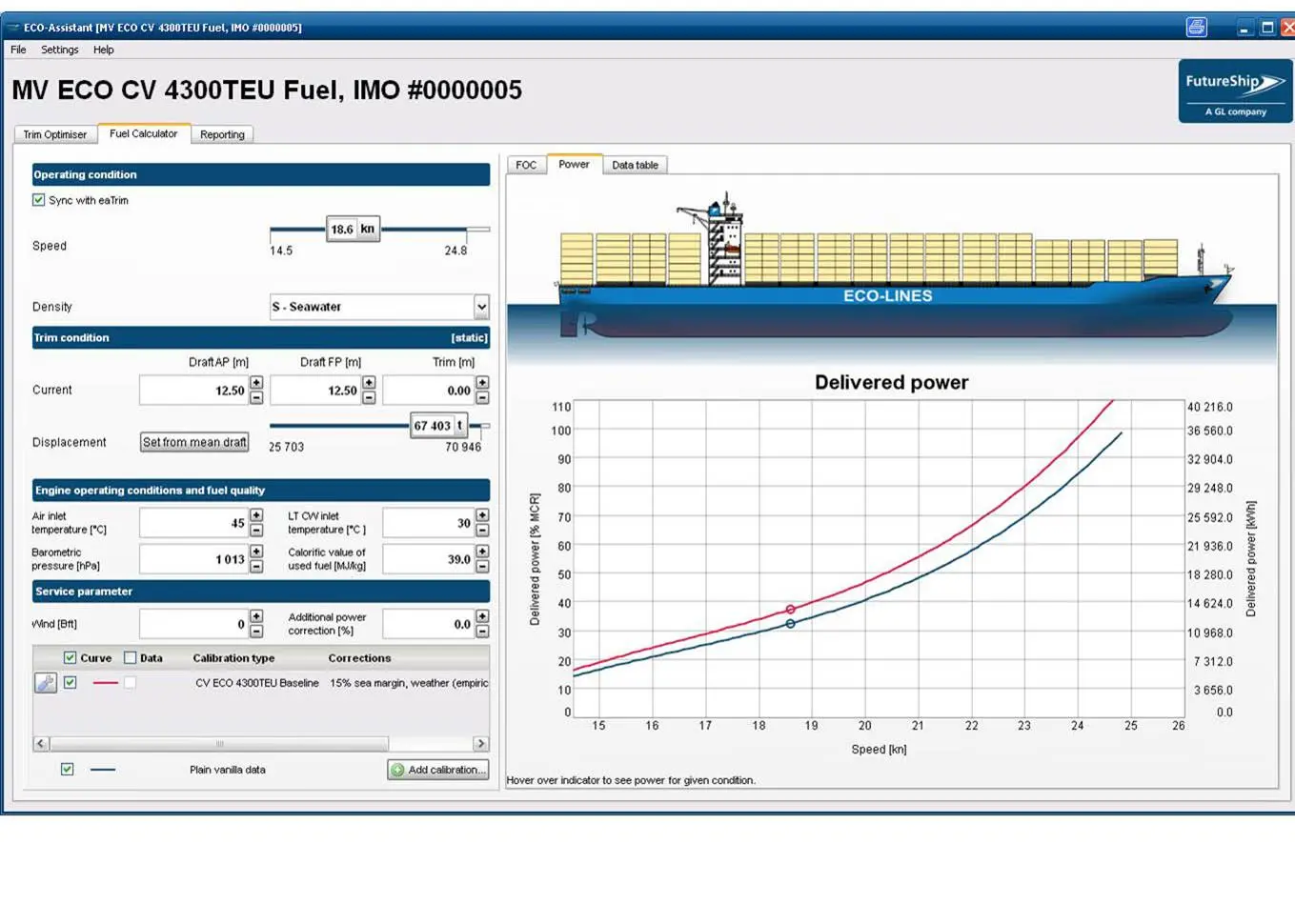Image resolution: width=1295 pixels, height=924 pixels.
Task: Increase Wind Bft value
Action: point(256,616)
